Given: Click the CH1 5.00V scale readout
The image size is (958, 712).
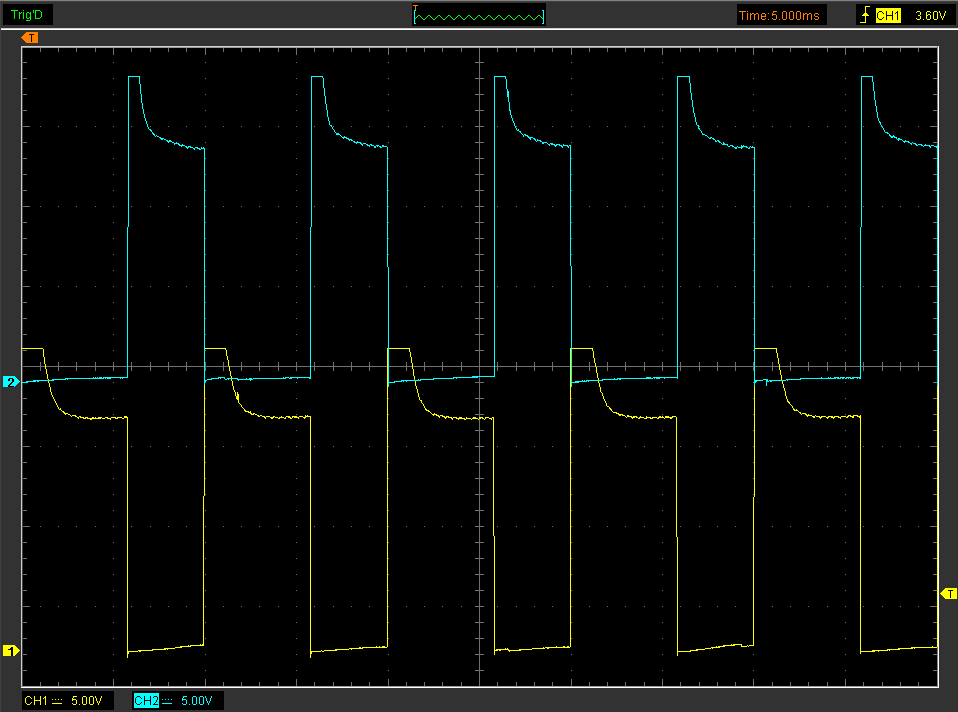Looking at the screenshot, I should point(86,701).
